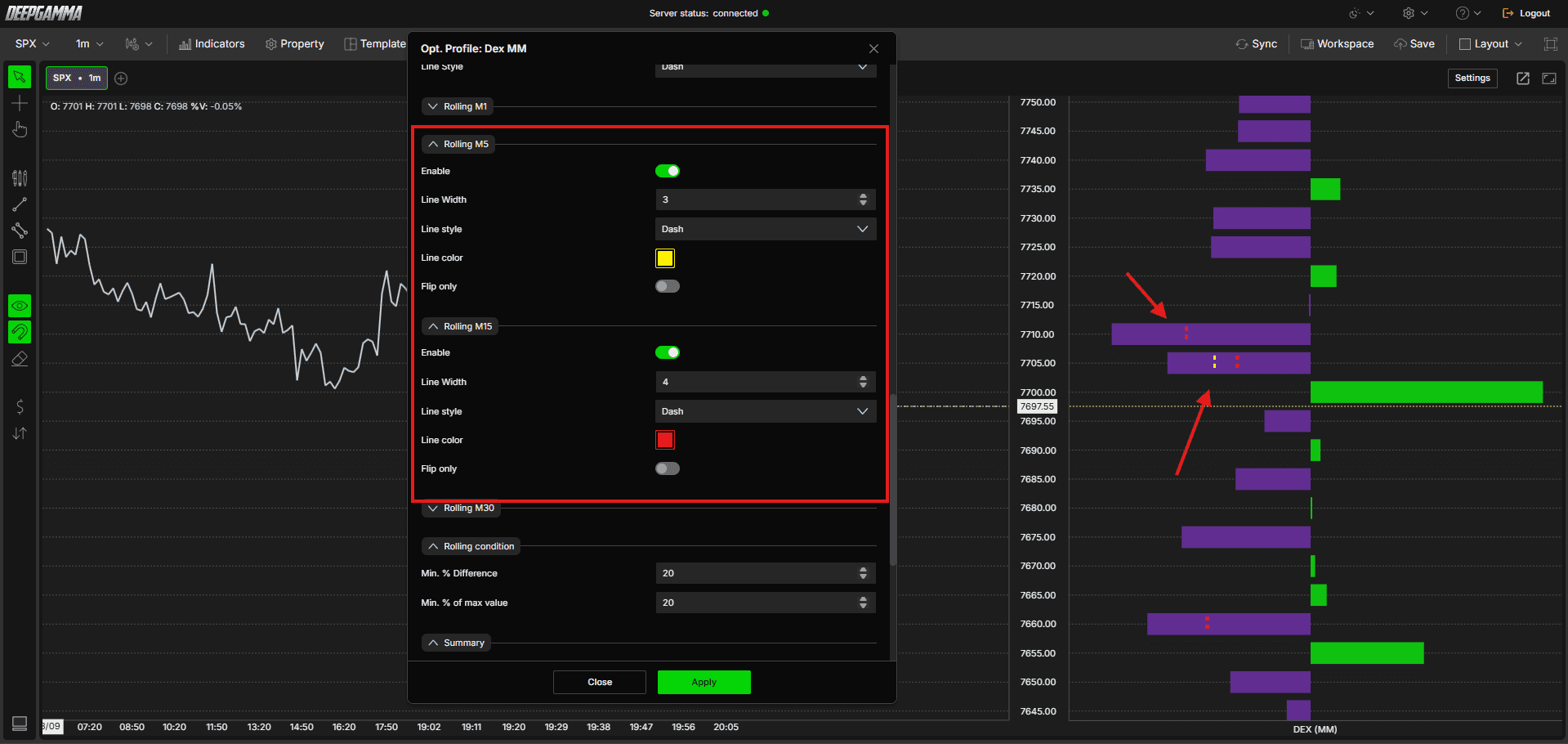1568x744 pixels.
Task: Click the Min. % Difference field
Action: tap(766, 573)
